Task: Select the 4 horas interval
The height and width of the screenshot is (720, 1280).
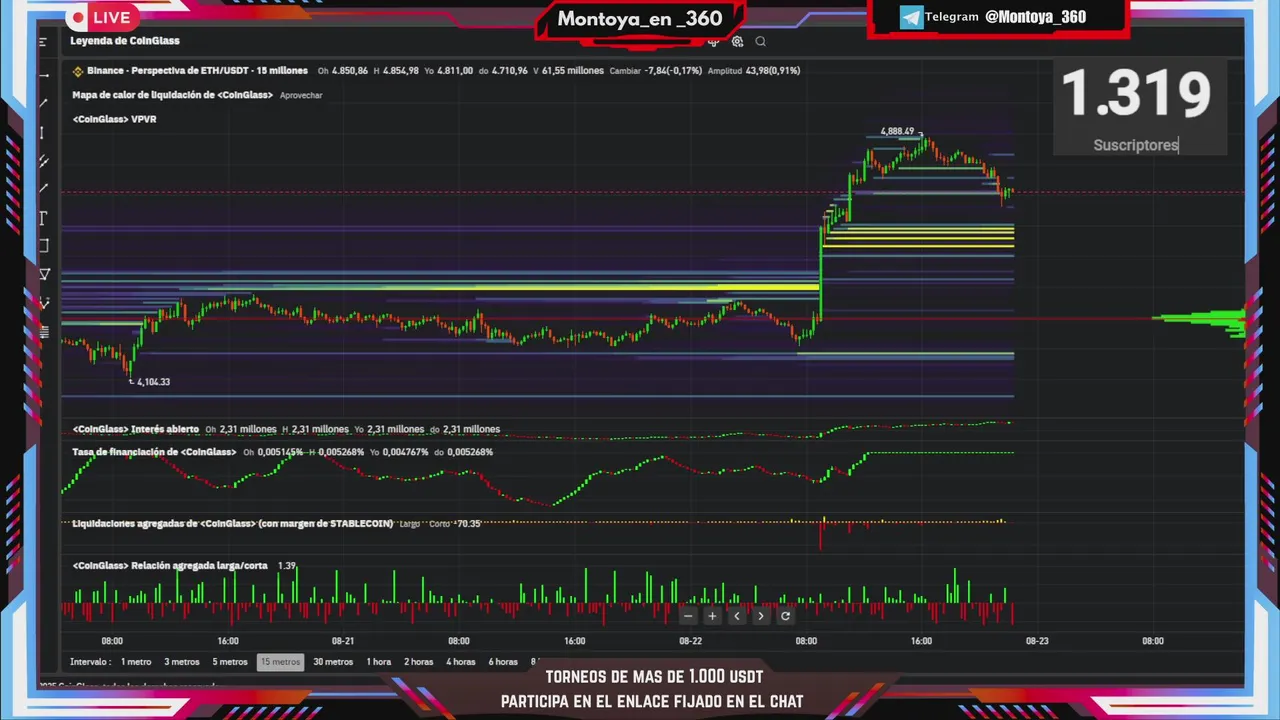Action: [x=461, y=662]
